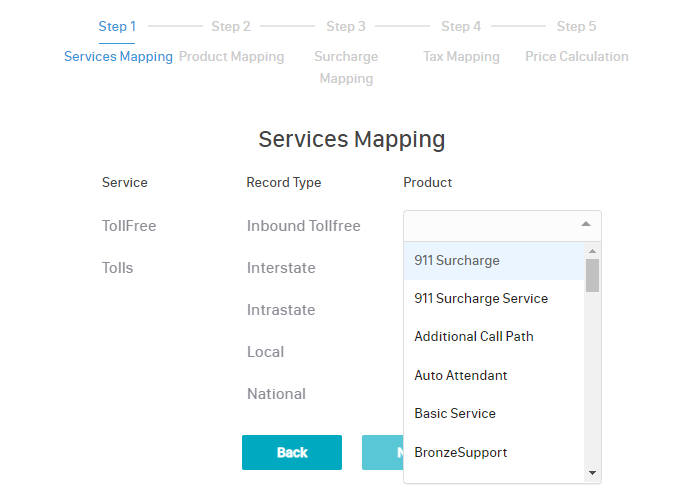This screenshot has width=683, height=492.
Task: Select BronzeSupport product option
Action: (x=461, y=453)
